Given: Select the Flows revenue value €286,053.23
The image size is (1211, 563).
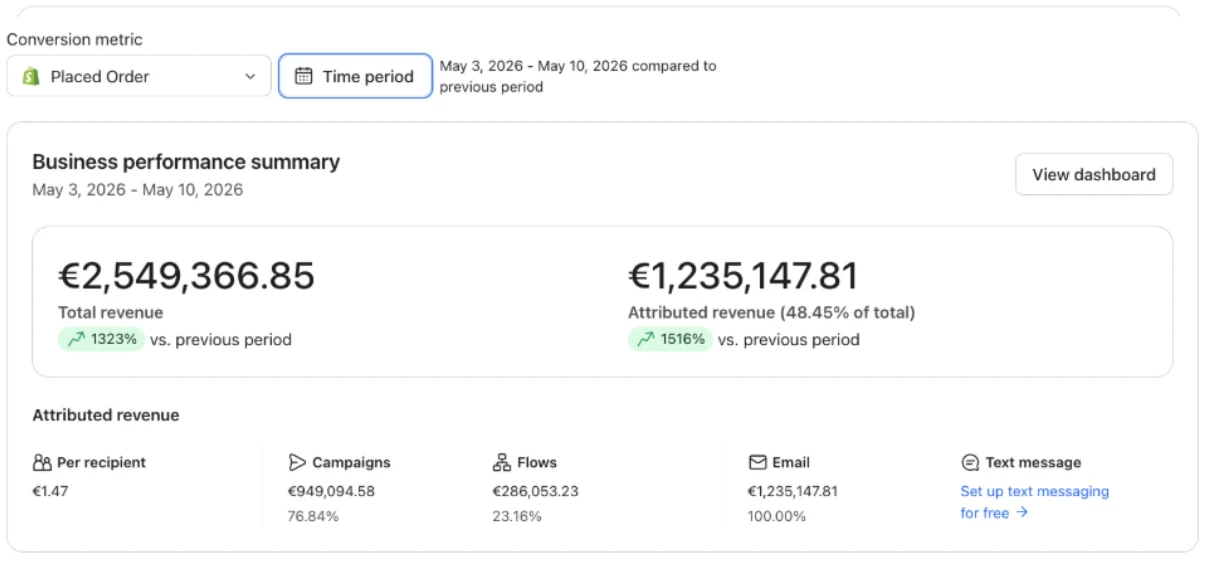Looking at the screenshot, I should [x=536, y=491].
